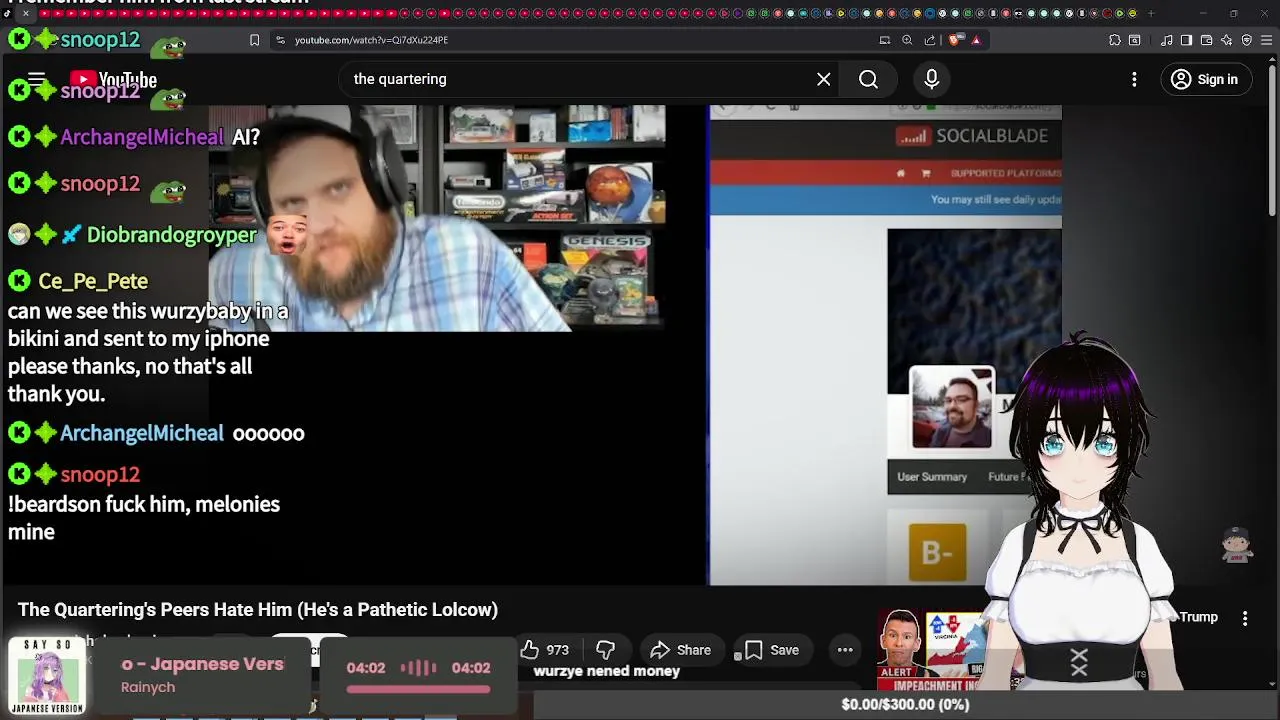Open the tab search toolbar icon
1280x720 pixels.
(1135, 40)
